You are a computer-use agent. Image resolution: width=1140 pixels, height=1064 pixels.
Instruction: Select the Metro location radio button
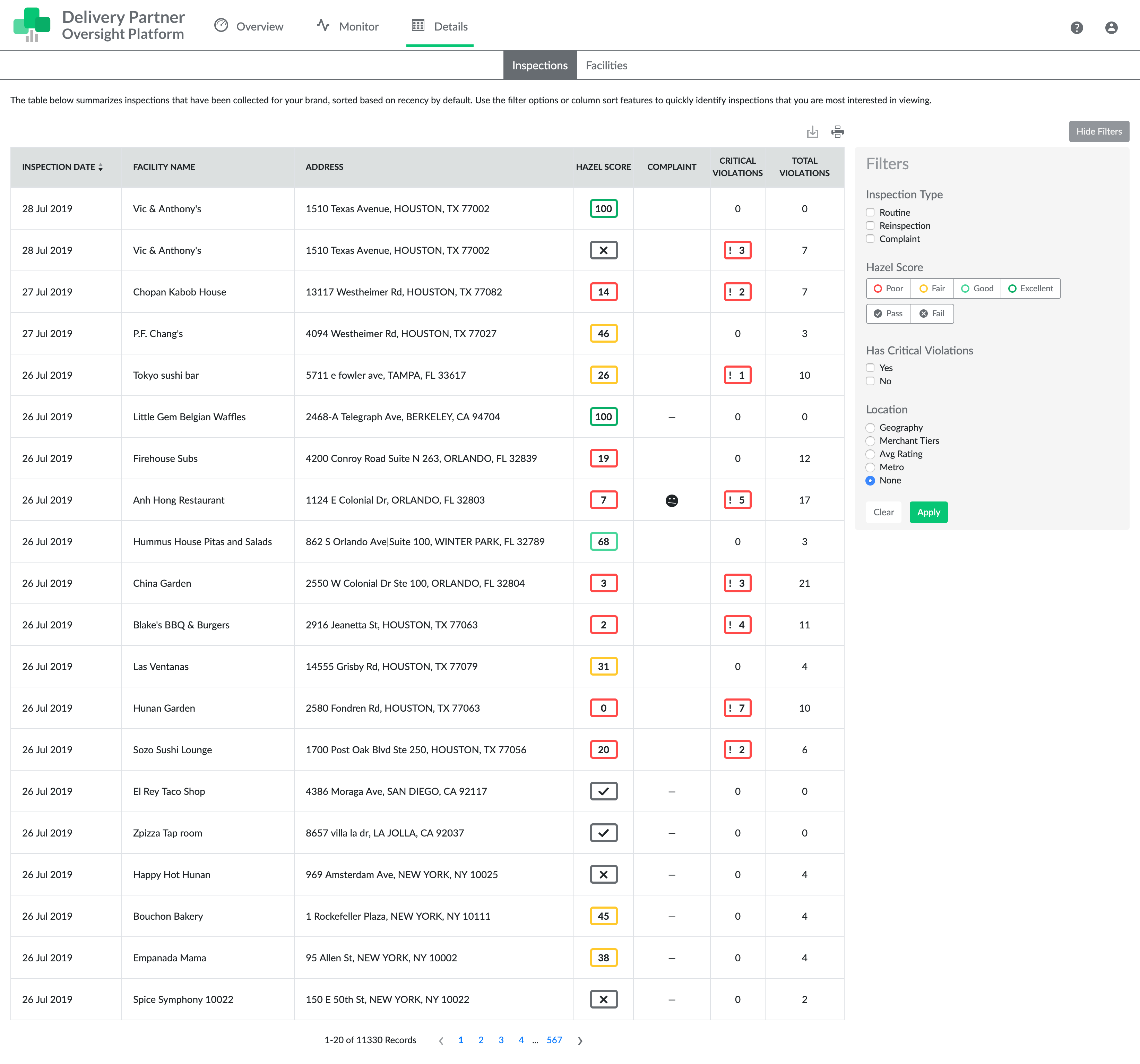pyautogui.click(x=870, y=467)
